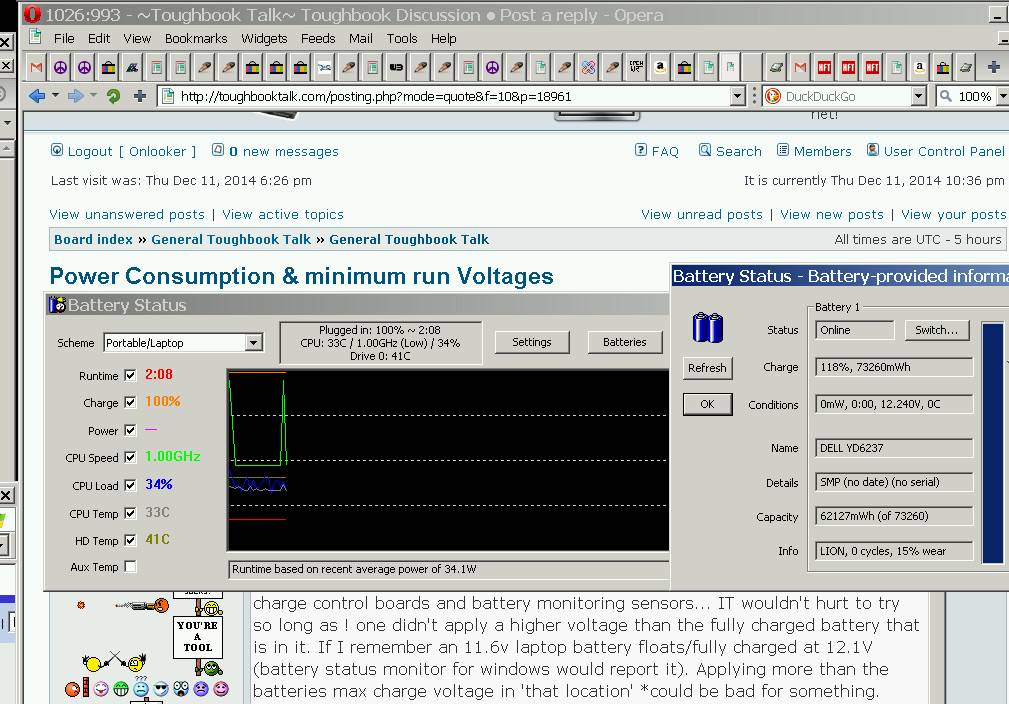Click the black battery history graph
Image resolution: width=1009 pixels, height=704 pixels.
pos(449,460)
